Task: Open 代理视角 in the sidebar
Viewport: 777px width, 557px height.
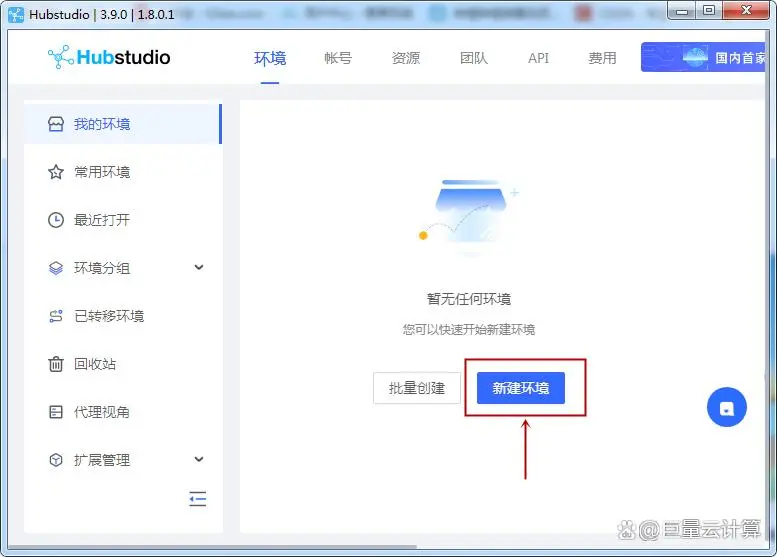Action: (x=122, y=412)
